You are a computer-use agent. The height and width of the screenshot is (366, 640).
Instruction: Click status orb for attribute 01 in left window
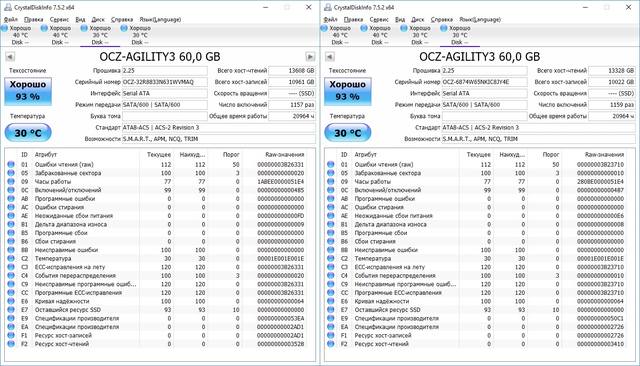tap(11, 164)
